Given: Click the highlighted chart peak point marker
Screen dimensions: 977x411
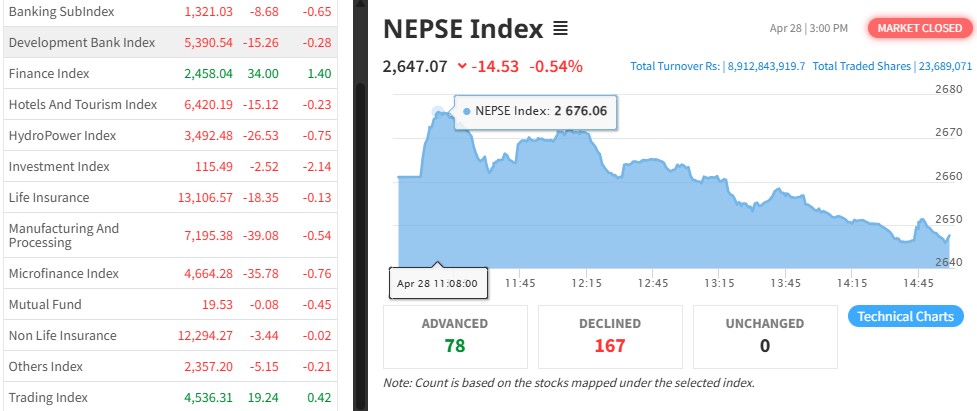Looking at the screenshot, I should click(437, 112).
